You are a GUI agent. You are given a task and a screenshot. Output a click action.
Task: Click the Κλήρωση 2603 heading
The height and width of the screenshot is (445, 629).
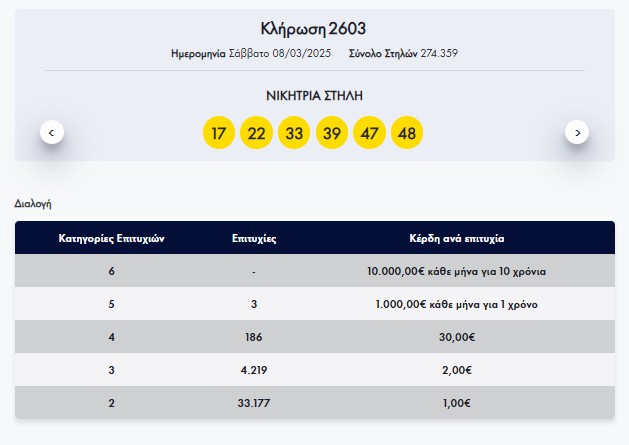coord(313,29)
